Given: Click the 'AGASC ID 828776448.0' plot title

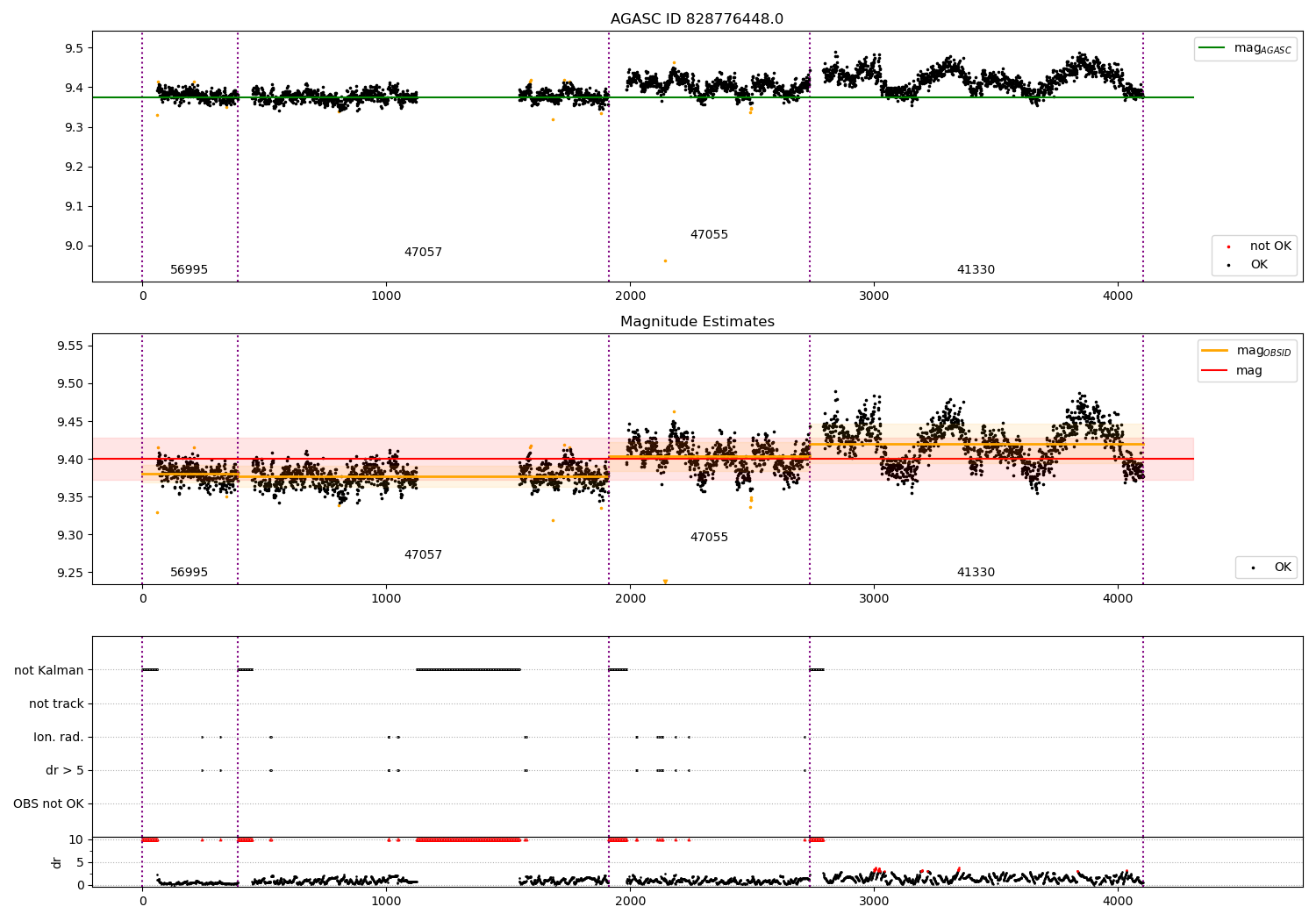Looking at the screenshot, I should tap(697, 19).
